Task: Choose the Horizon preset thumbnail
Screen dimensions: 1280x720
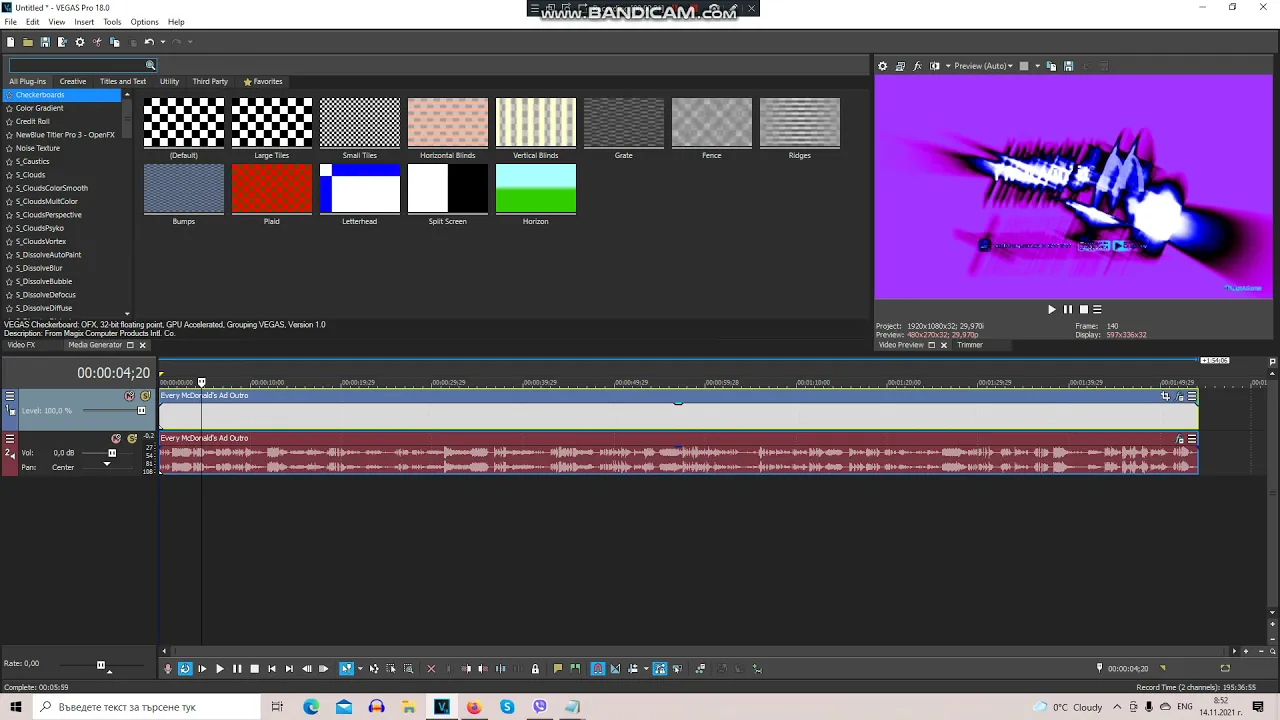Action: [536, 189]
